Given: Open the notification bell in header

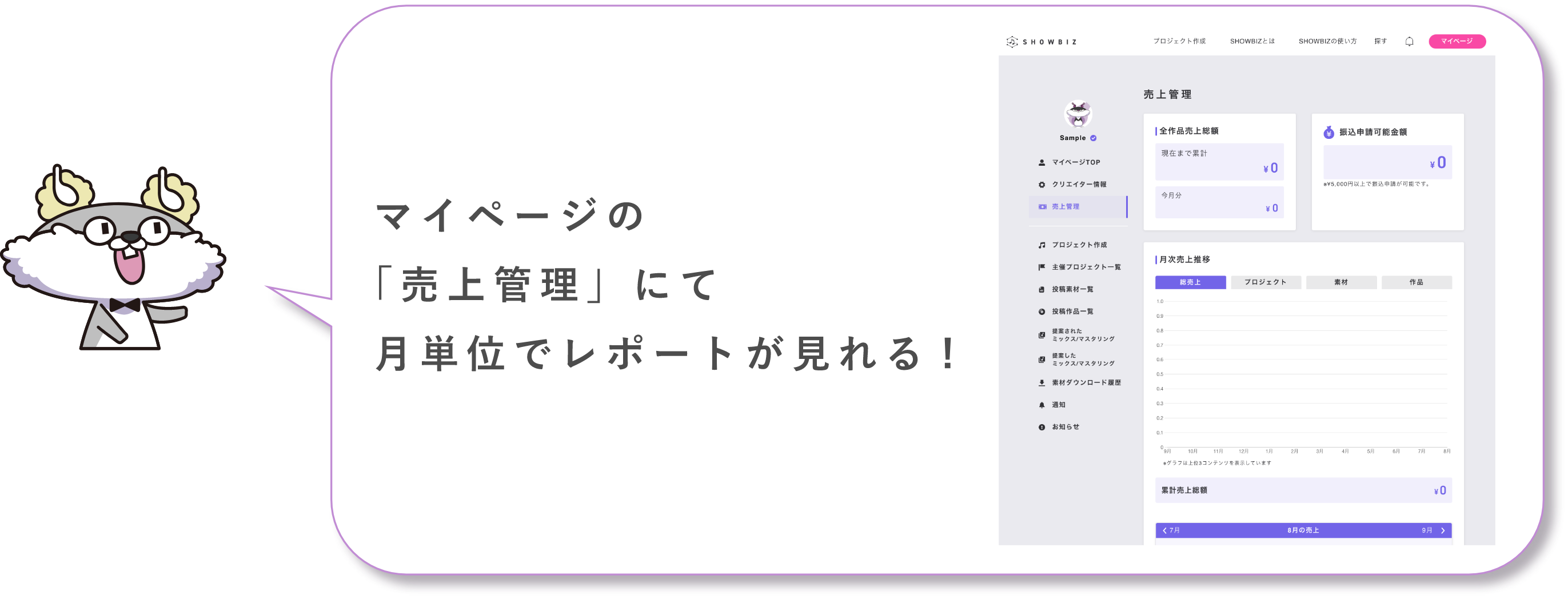Looking at the screenshot, I should tap(1409, 41).
